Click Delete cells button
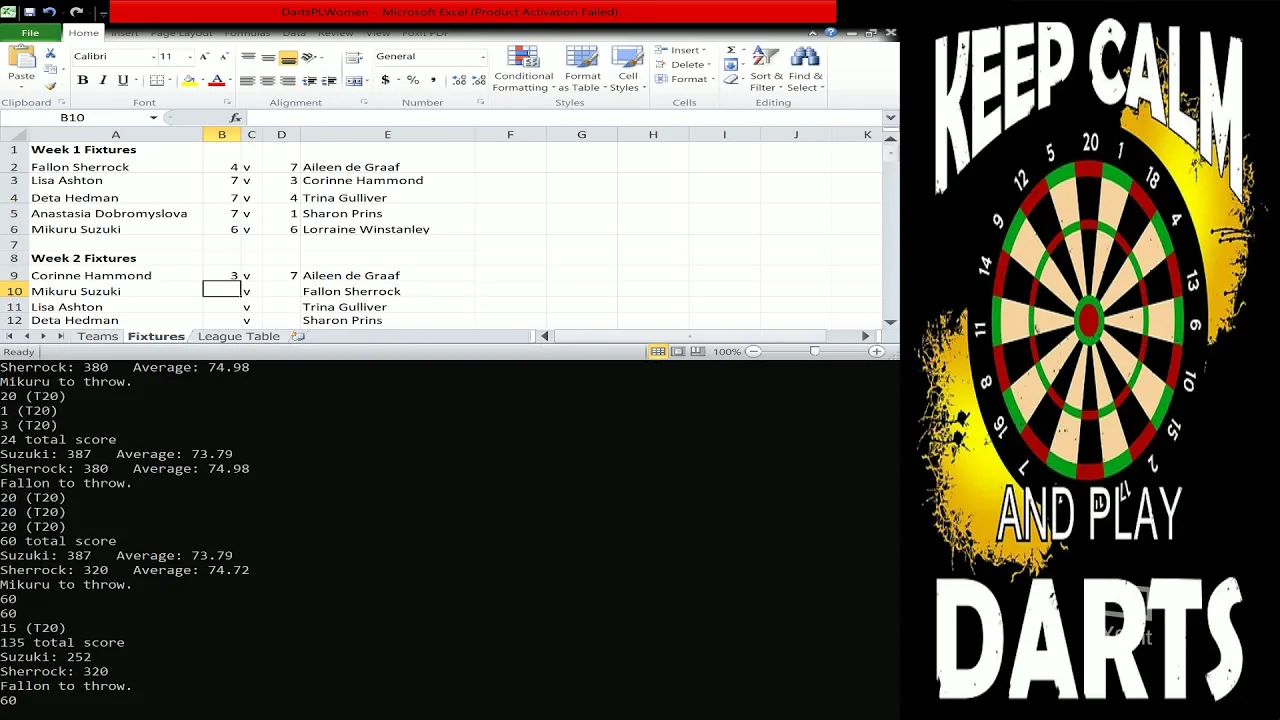The width and height of the screenshot is (1280, 720). click(681, 64)
